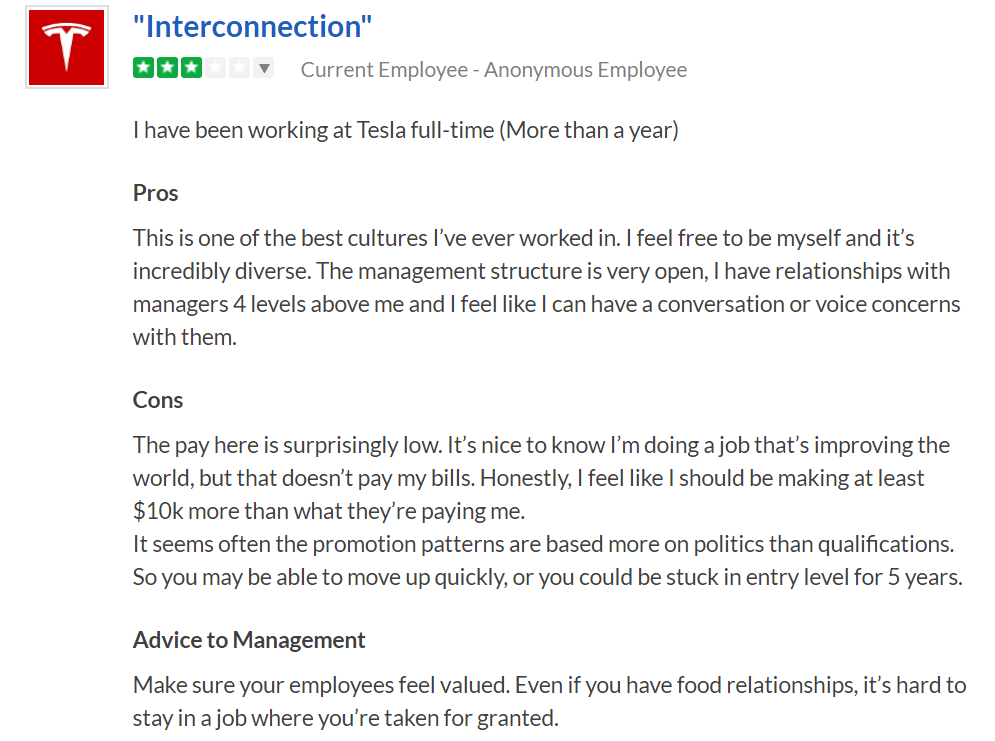
Task: Click the 'Make sure your employees feel valued' text
Action: point(321,685)
